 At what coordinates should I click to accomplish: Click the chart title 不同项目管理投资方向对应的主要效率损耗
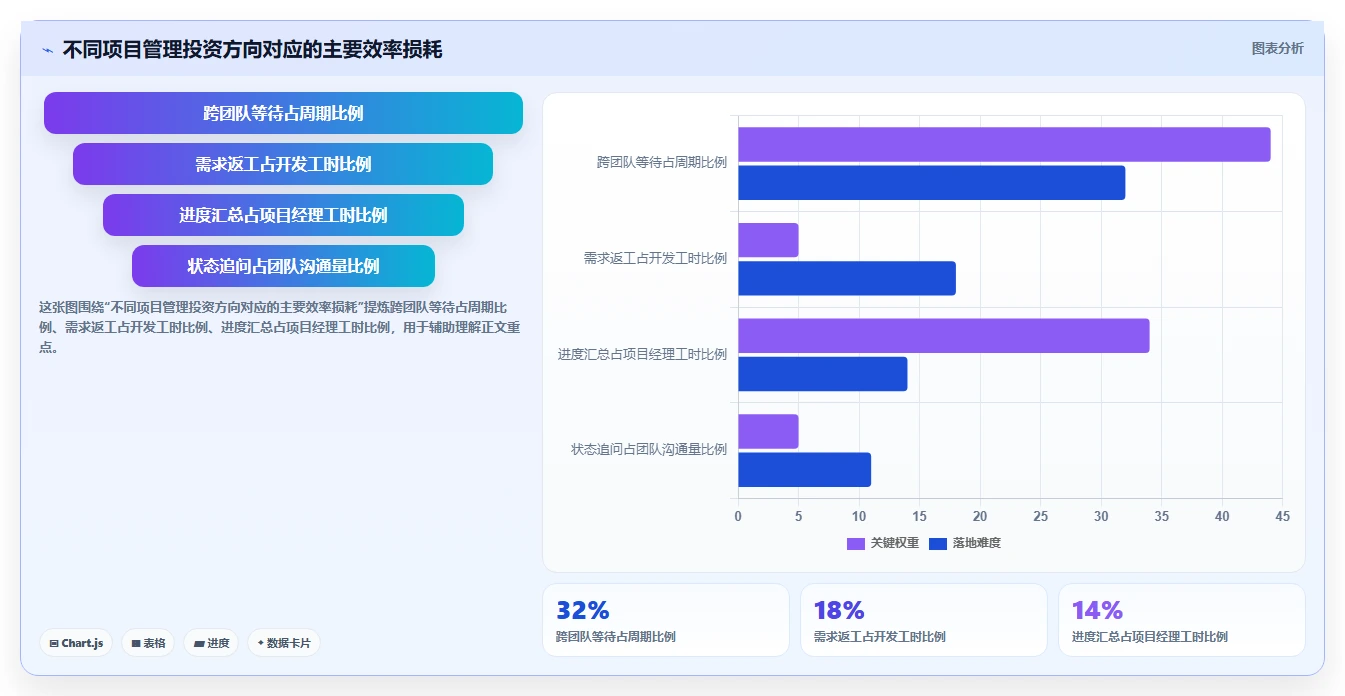pyautogui.click(x=252, y=49)
